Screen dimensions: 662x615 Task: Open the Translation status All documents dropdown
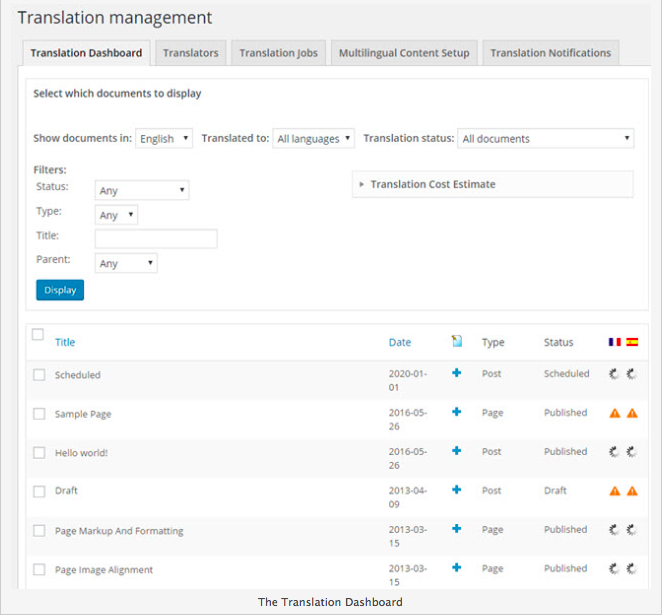click(x=545, y=138)
